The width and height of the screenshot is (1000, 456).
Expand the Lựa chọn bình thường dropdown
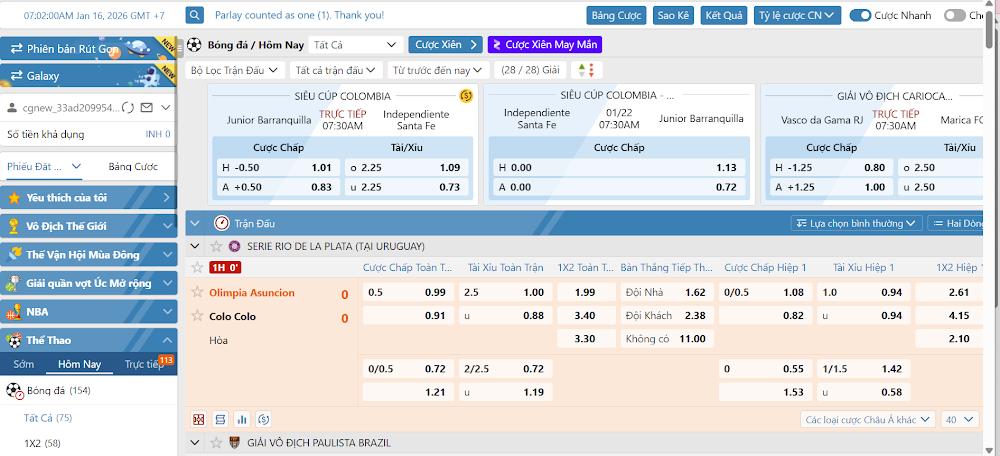click(856, 224)
